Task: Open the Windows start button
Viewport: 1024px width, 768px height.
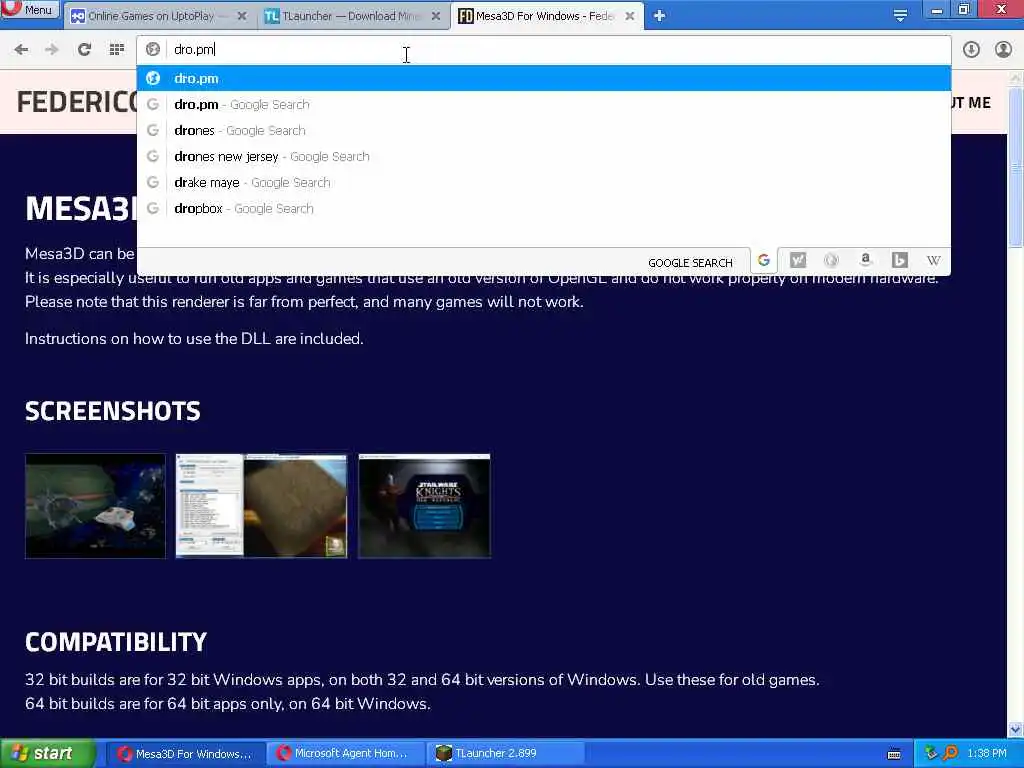Action: click(x=47, y=754)
